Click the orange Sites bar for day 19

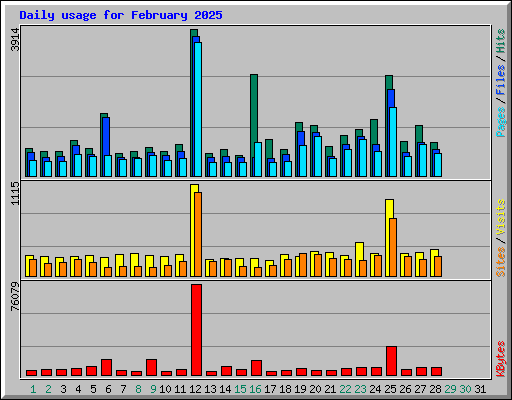(x=303, y=265)
